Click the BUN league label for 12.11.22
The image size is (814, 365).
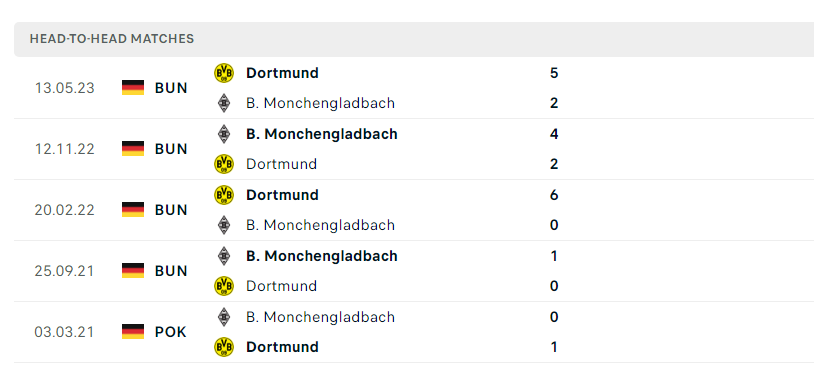point(171,149)
